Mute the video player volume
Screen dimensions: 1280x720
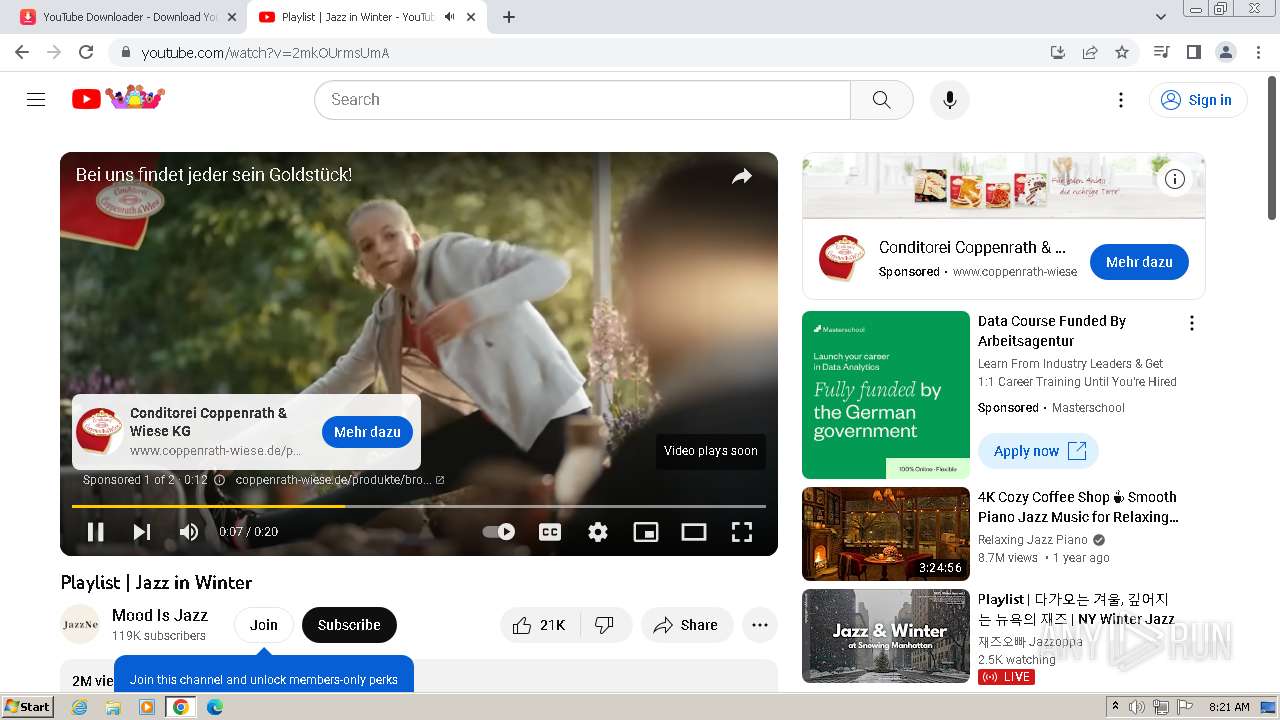189,532
